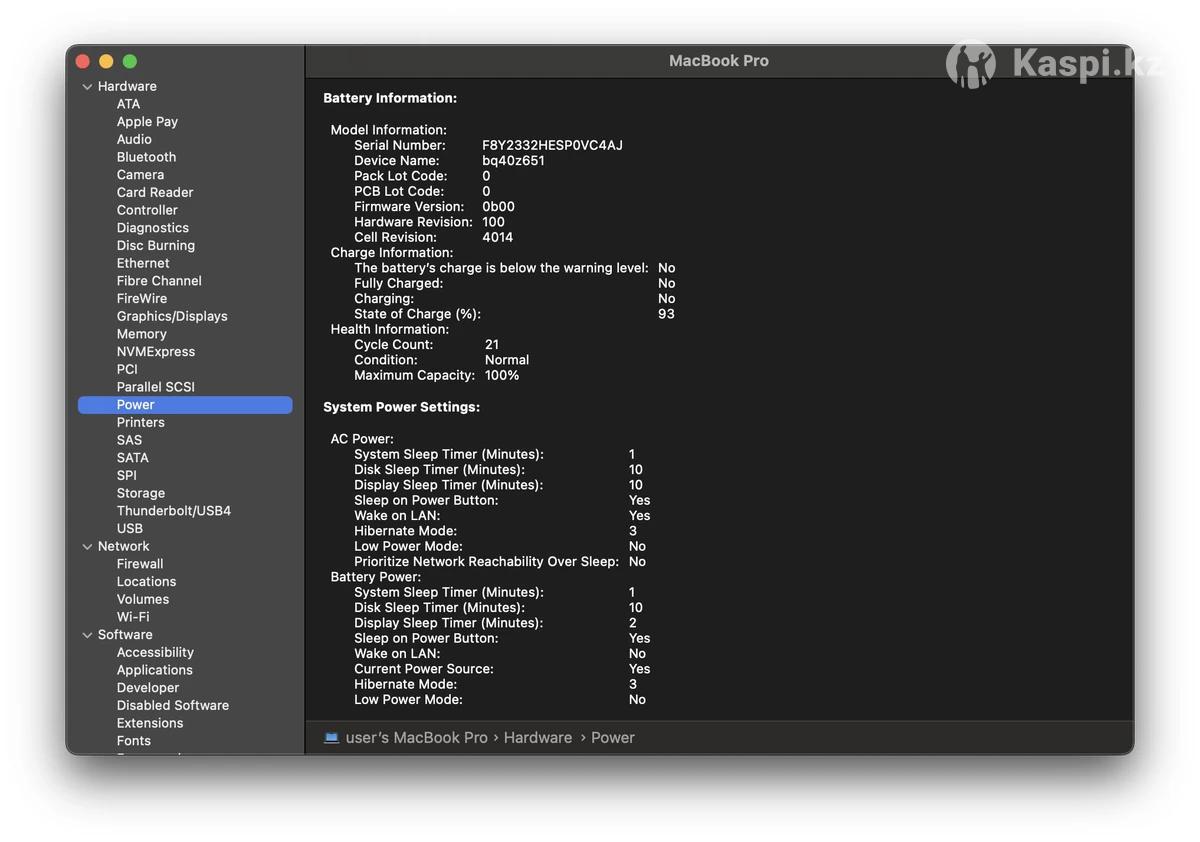Click the battery Serial Number value
The height and width of the screenshot is (842, 1200).
[x=552, y=145]
